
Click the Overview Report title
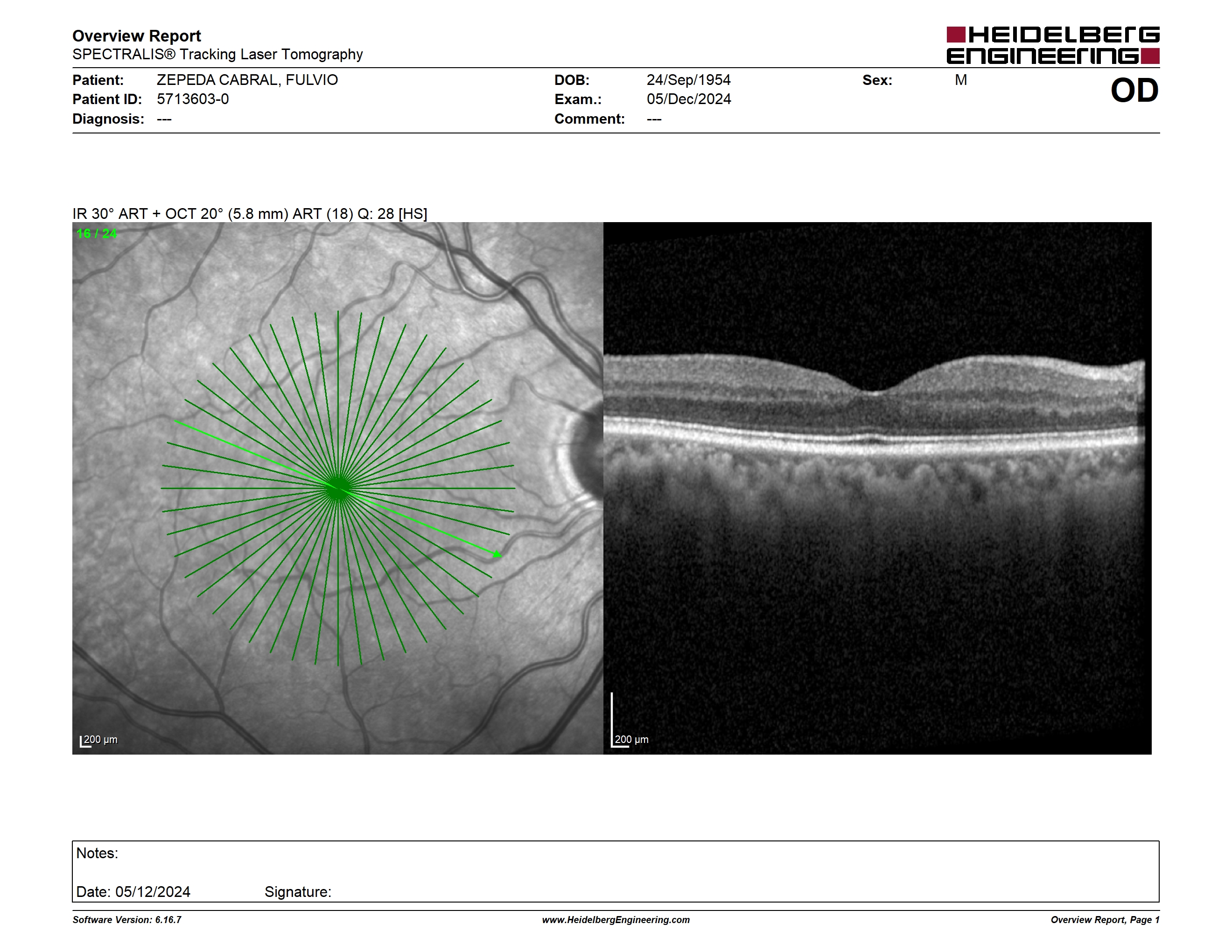pos(137,36)
